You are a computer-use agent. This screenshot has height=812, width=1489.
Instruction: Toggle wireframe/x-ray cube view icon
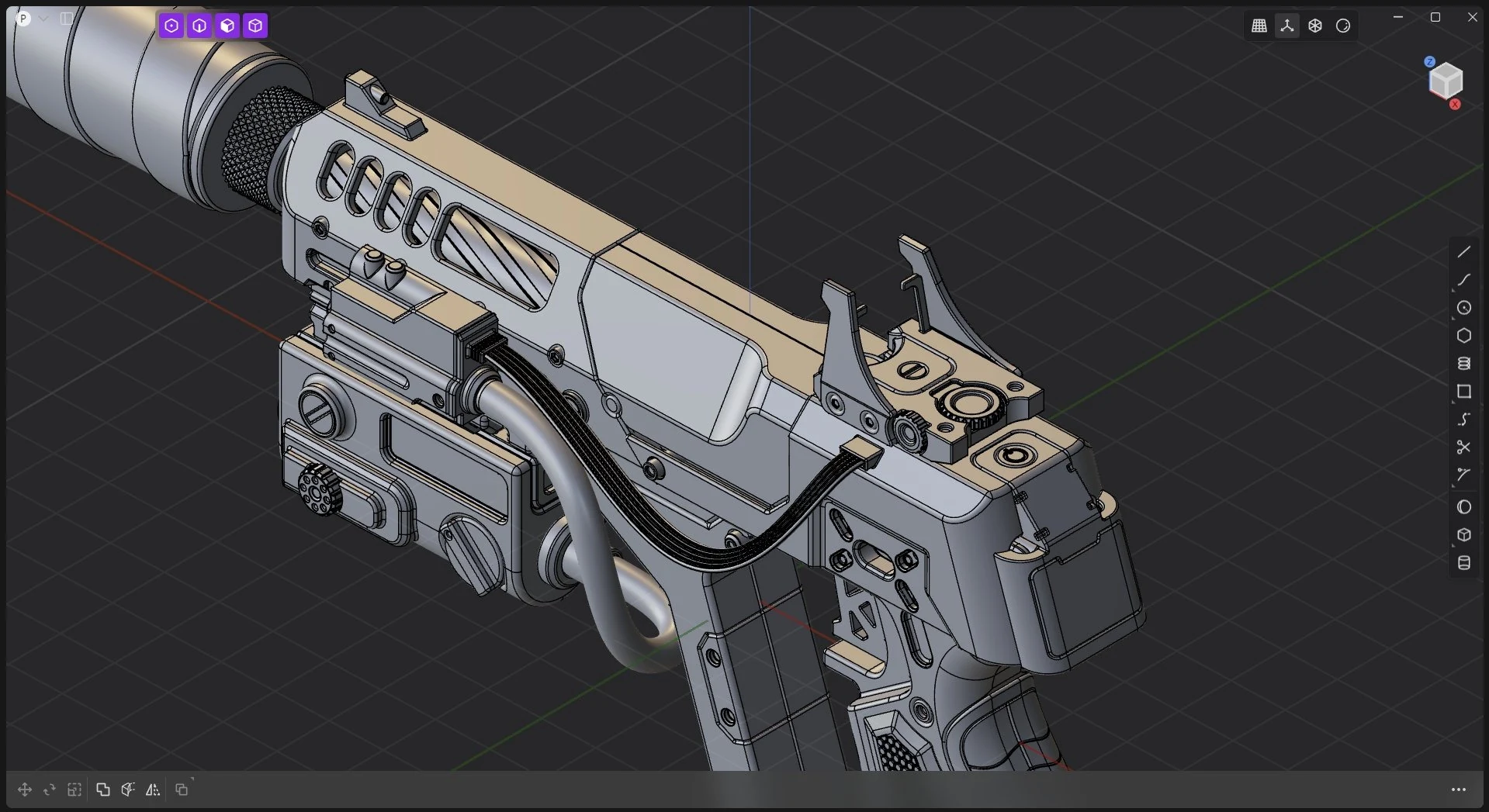click(1315, 26)
